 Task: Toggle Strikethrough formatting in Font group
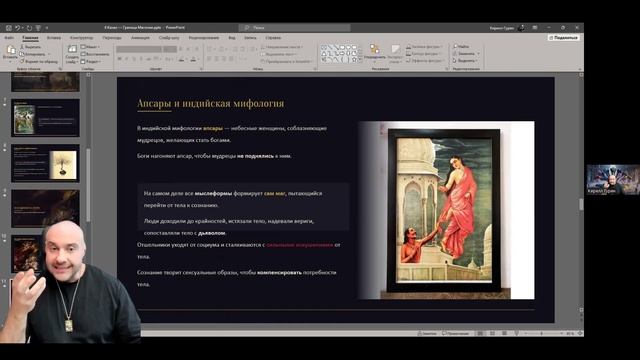[x=149, y=59]
